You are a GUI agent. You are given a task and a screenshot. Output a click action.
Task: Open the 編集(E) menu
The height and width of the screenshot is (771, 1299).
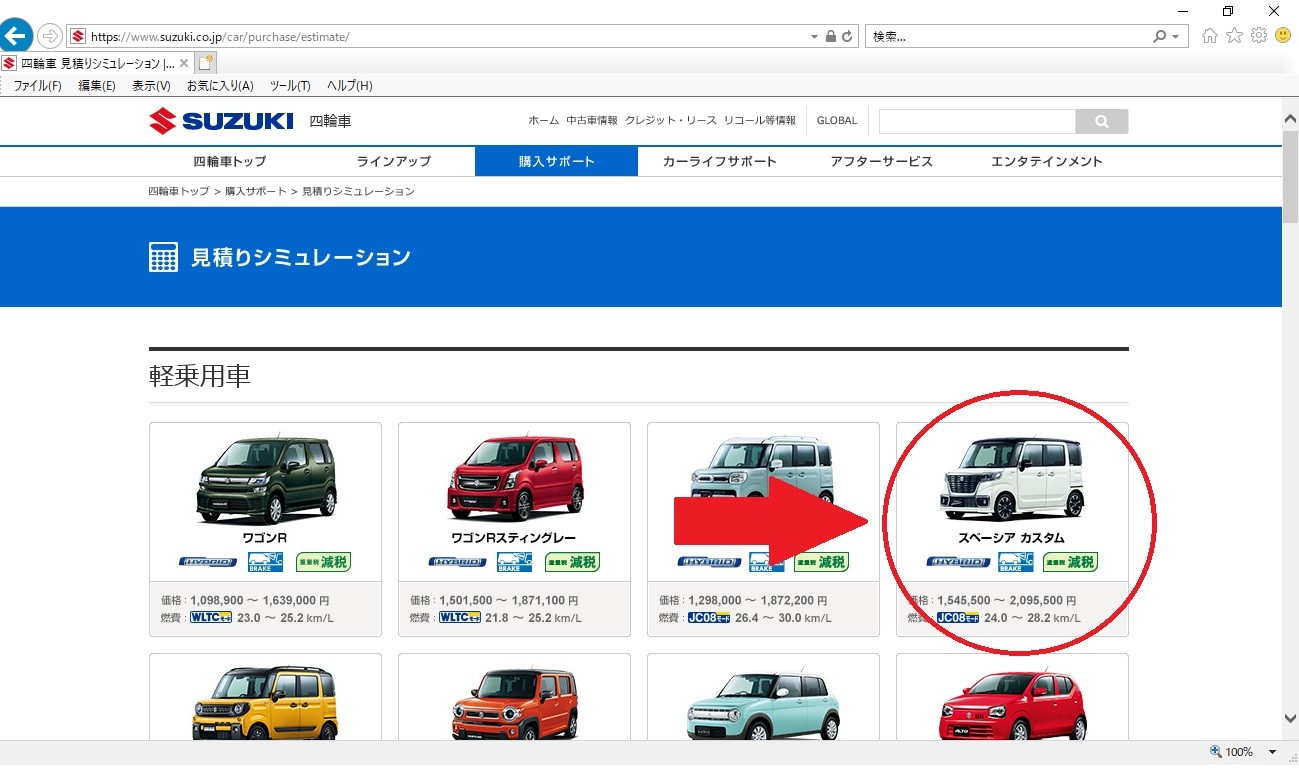click(97, 86)
